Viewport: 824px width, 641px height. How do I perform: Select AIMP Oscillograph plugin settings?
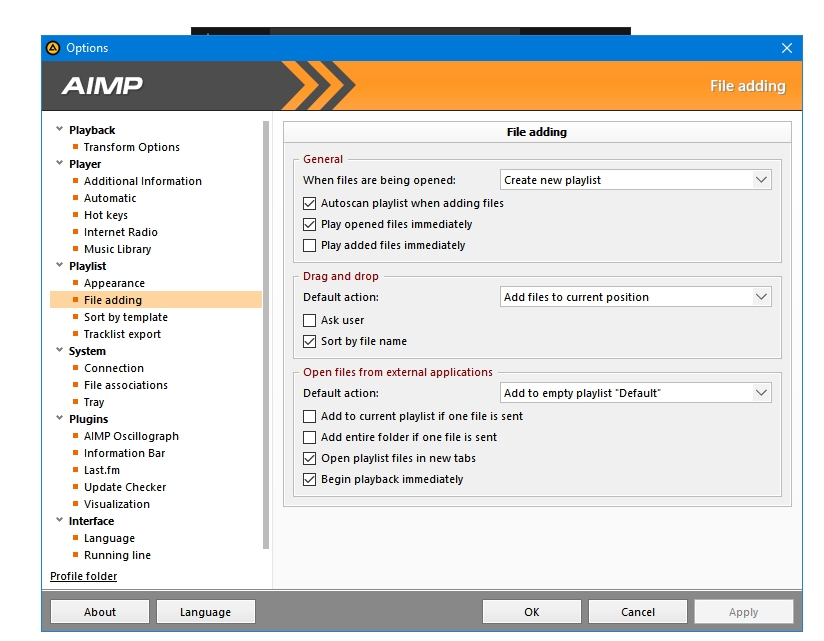click(131, 436)
